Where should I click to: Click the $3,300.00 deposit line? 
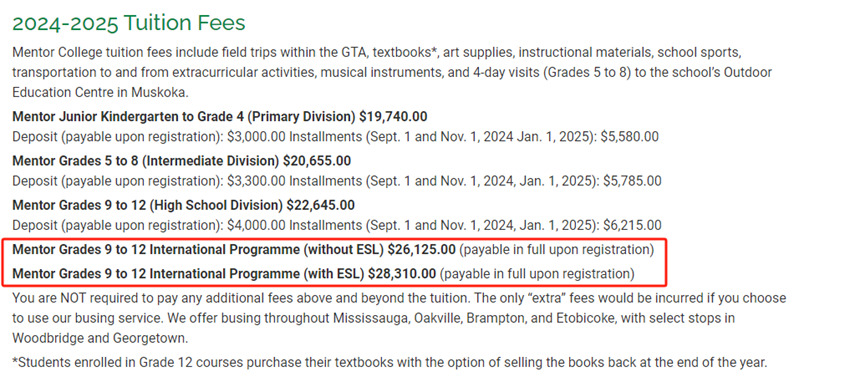coord(337,181)
